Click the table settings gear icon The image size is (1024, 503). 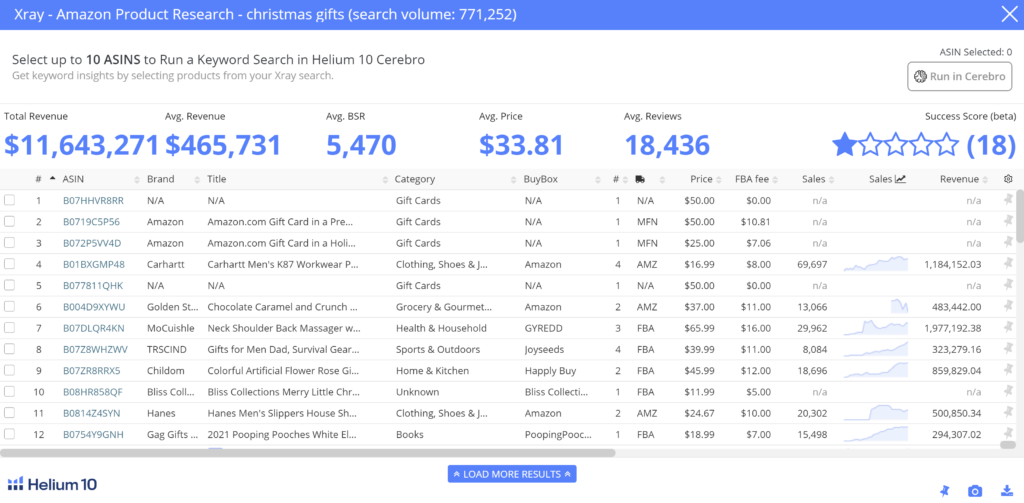[1008, 179]
